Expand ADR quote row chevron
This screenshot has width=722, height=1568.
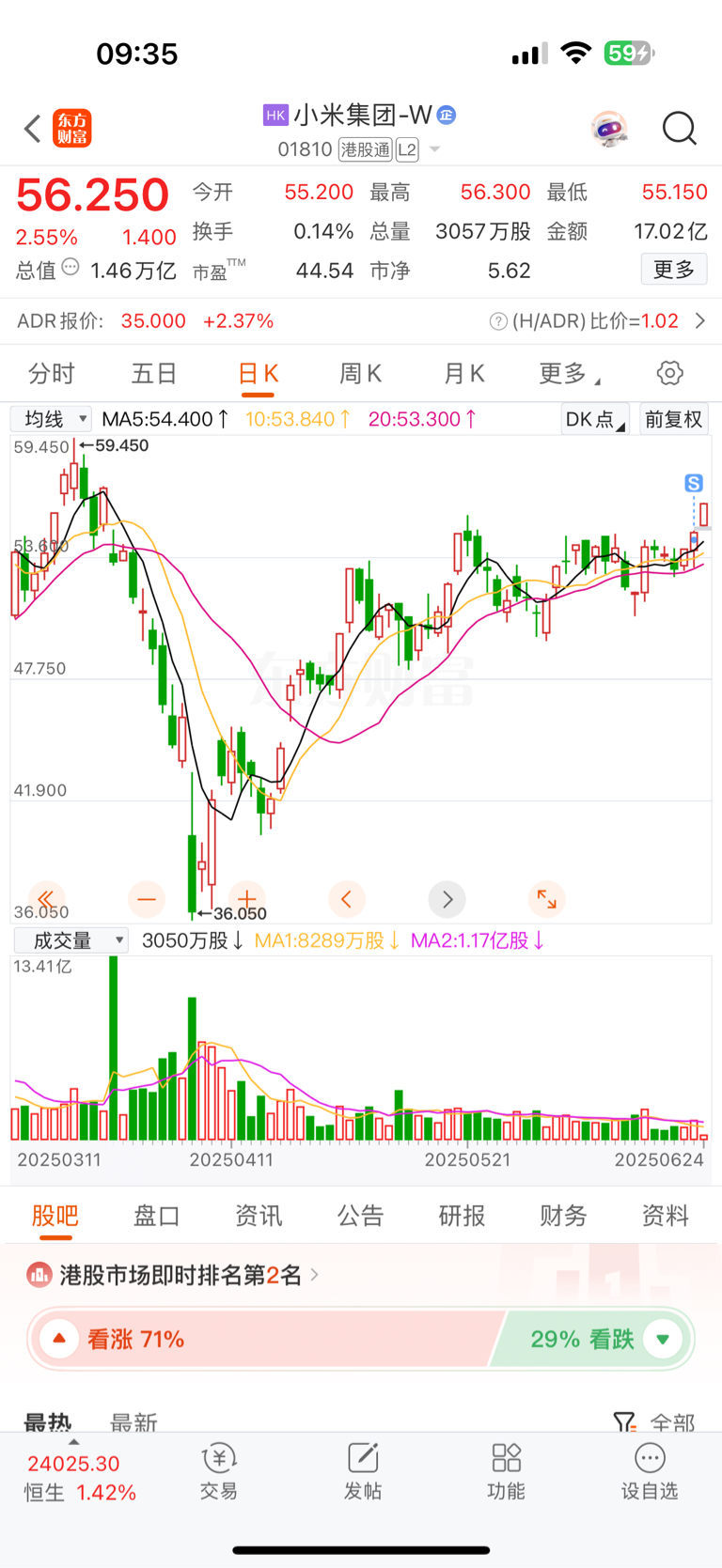pyautogui.click(x=700, y=321)
